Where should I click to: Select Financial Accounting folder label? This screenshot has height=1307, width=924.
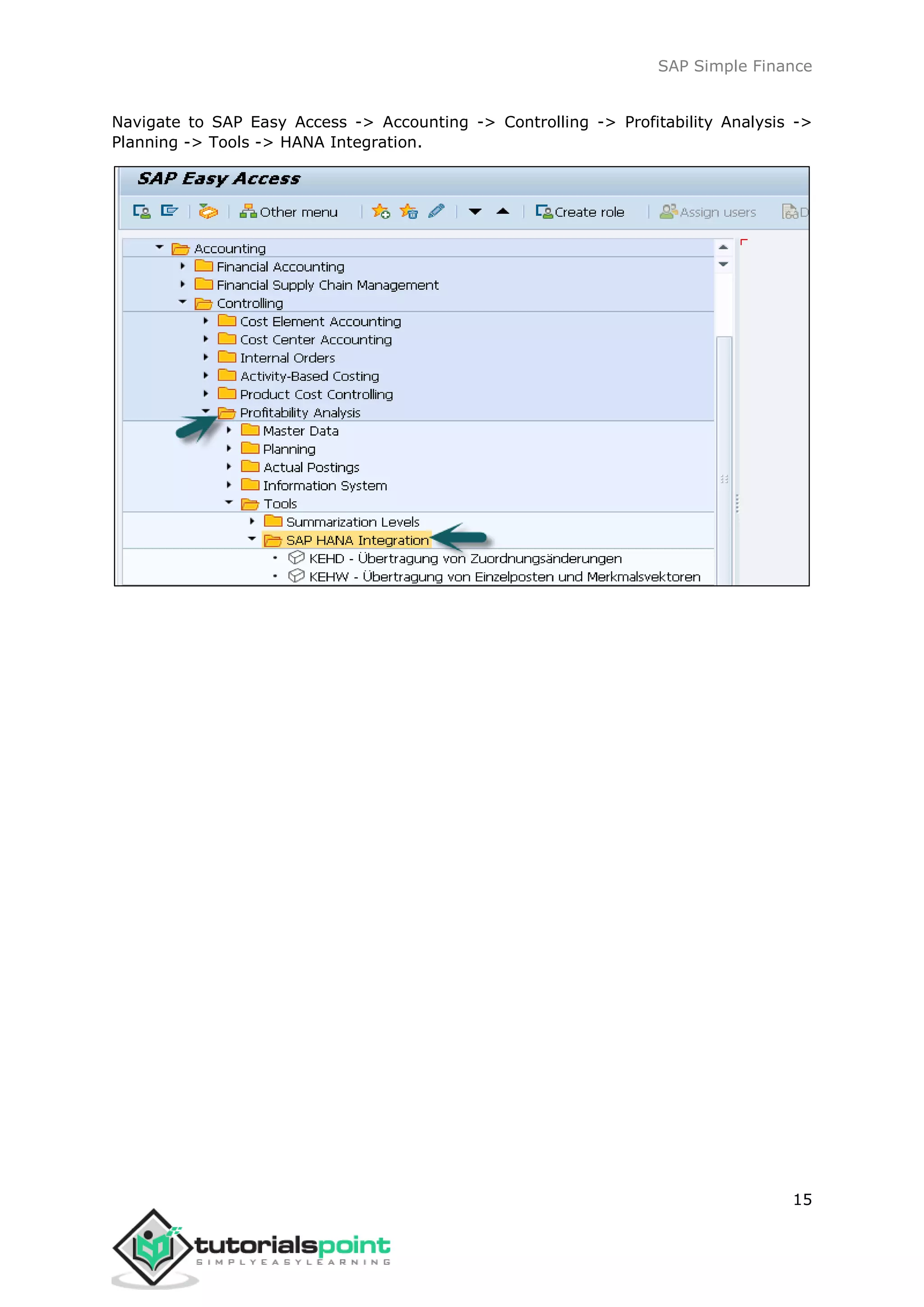click(x=281, y=267)
